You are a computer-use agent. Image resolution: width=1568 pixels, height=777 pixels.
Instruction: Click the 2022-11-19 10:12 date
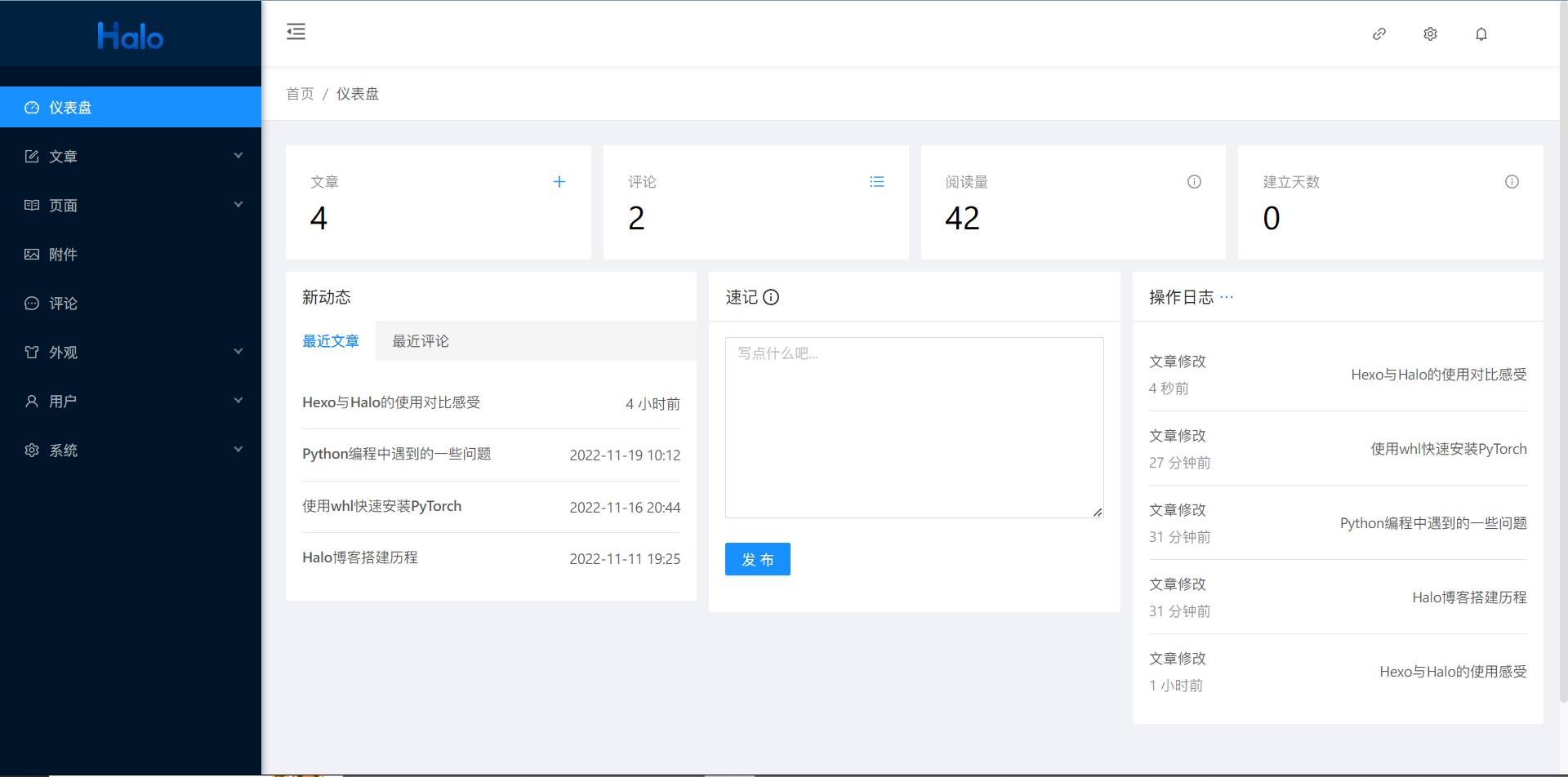pyautogui.click(x=625, y=455)
